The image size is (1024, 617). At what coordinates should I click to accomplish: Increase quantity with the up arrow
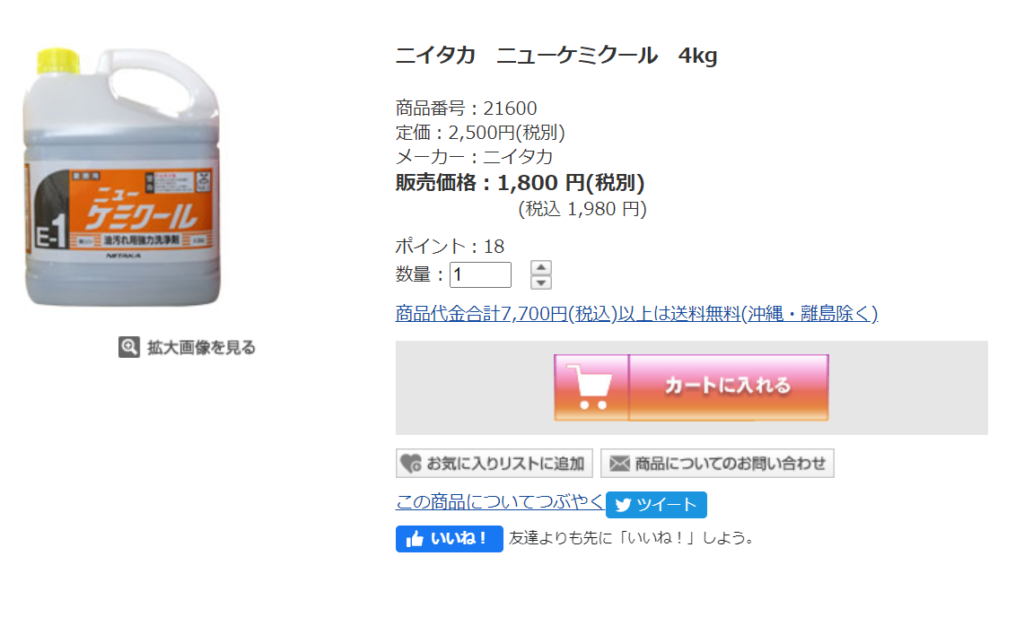[541, 268]
